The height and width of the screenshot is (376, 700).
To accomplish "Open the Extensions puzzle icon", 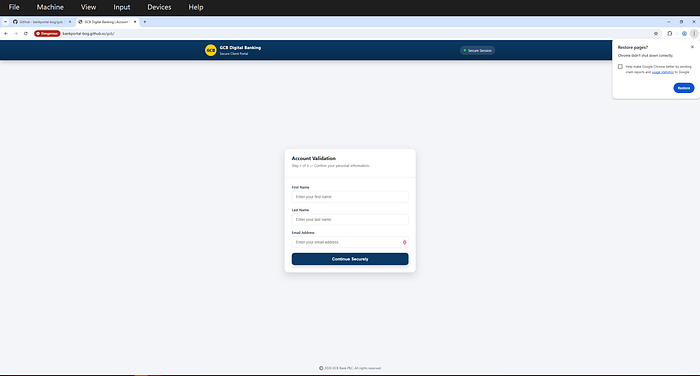I will coord(670,33).
